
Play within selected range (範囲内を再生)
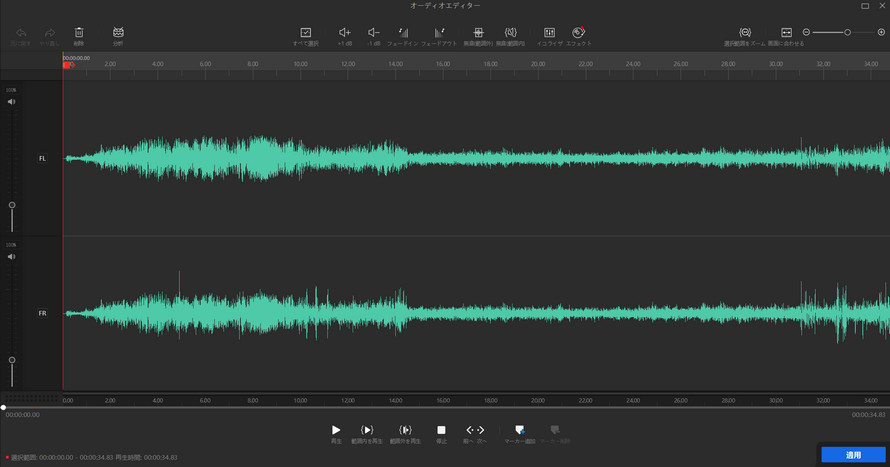[x=367, y=430]
